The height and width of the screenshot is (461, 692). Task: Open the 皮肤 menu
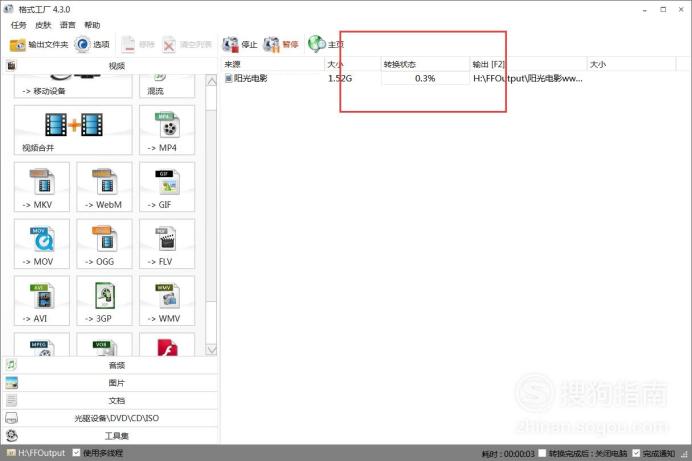(x=43, y=25)
